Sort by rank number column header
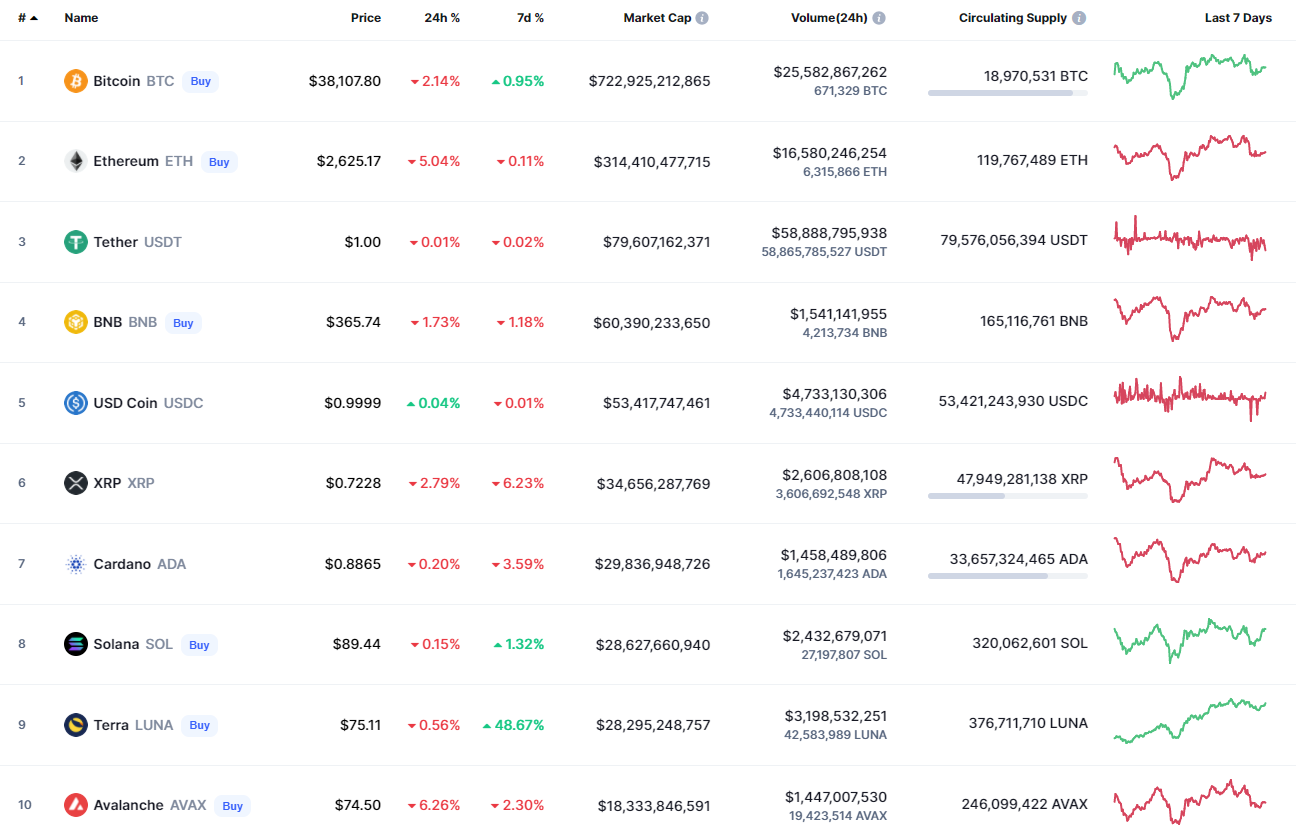Screen dimensions: 1296x833 pyautogui.click(x=28, y=18)
